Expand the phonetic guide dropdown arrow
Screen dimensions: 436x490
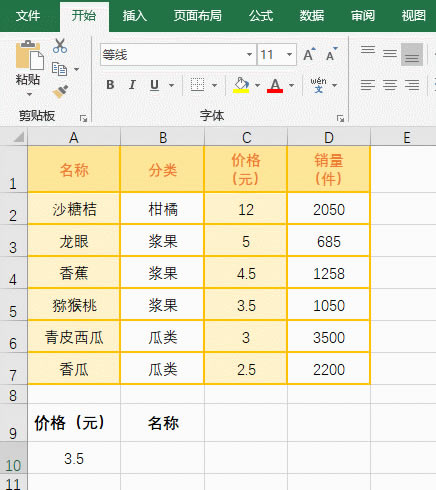(334, 85)
